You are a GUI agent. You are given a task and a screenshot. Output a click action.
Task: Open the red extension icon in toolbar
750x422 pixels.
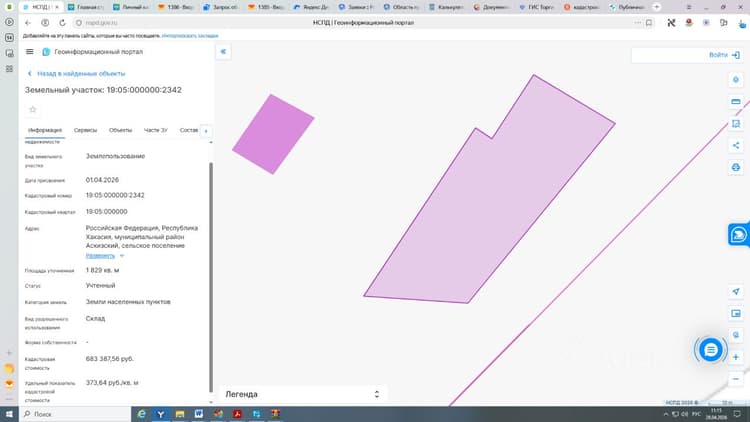(689, 22)
